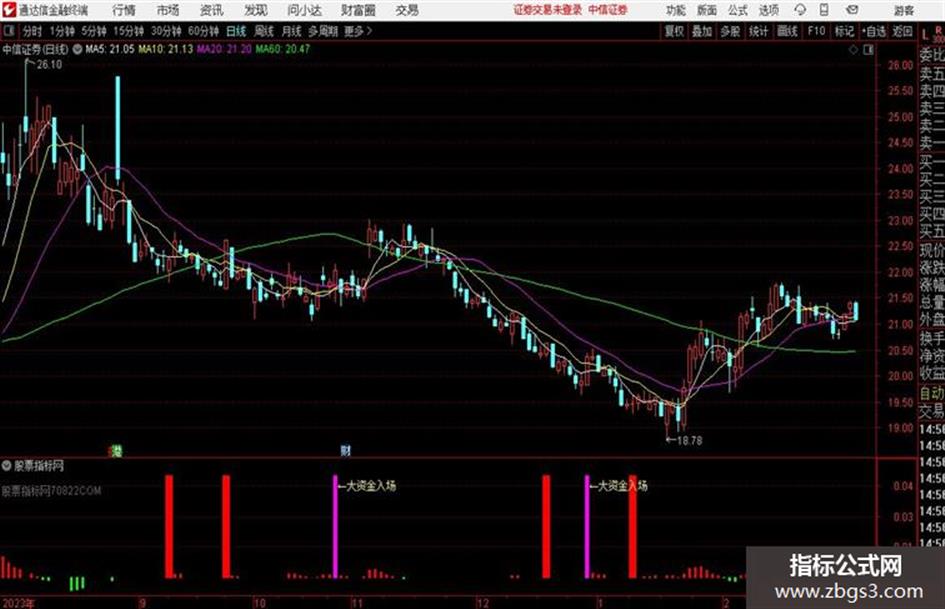Switch to the 周线 weekly tab
The image size is (945, 609).
click(x=264, y=31)
